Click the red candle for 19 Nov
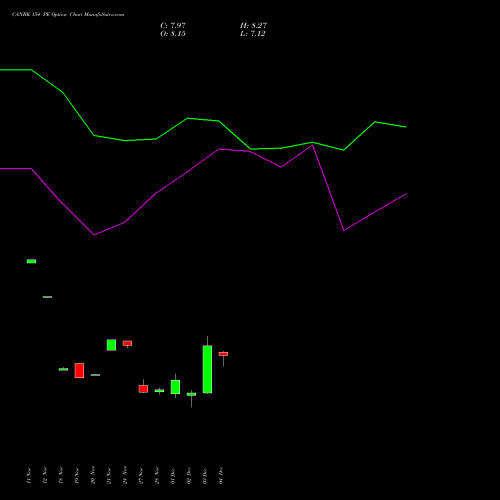The image size is (500, 500). pos(79,370)
